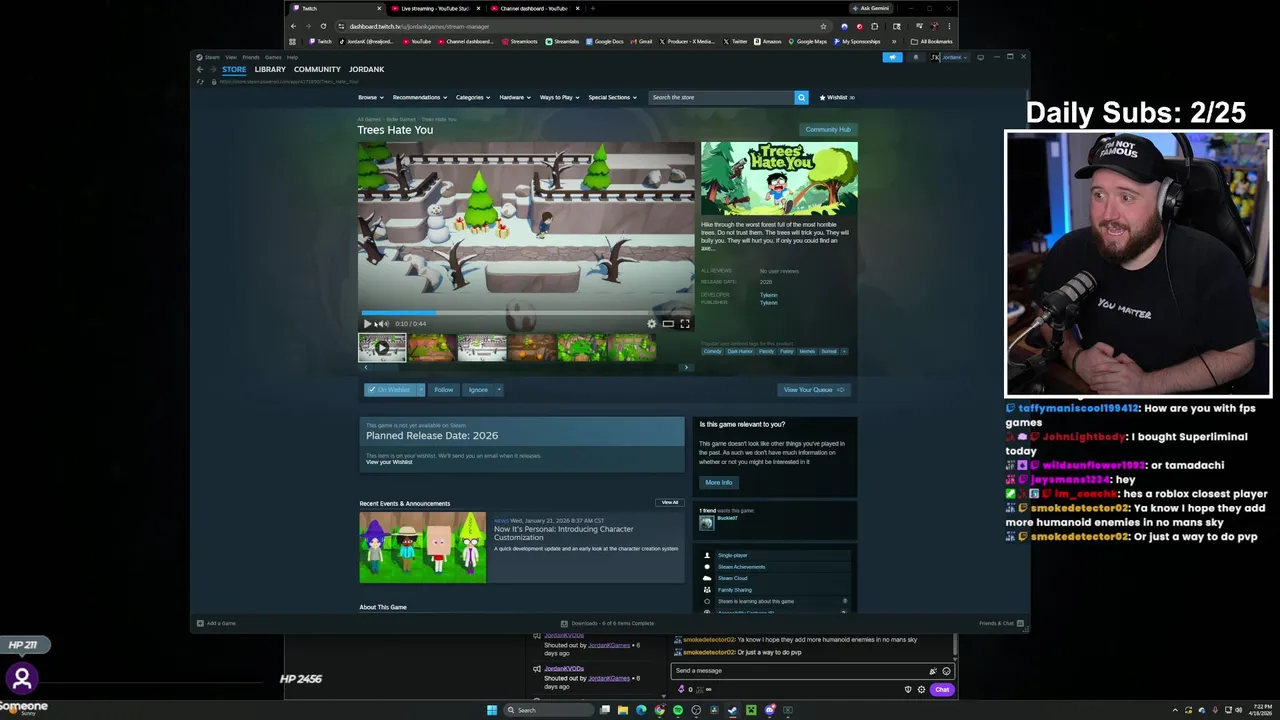The height and width of the screenshot is (720, 1280).
Task: Toggle theater mode on trailer player
Action: click(x=668, y=324)
